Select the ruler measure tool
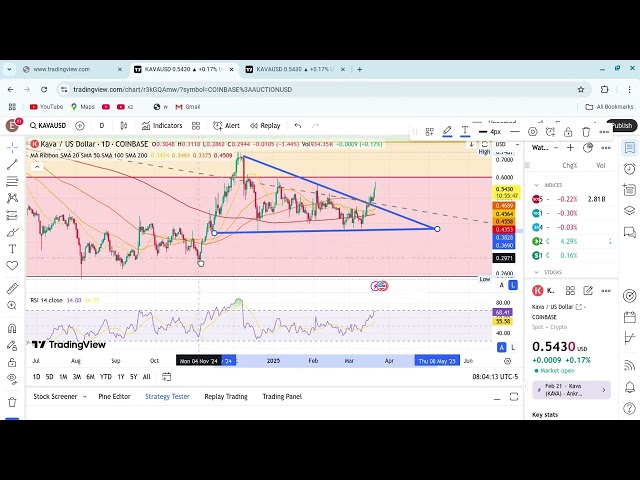This screenshot has width=640, height=480. (12, 289)
